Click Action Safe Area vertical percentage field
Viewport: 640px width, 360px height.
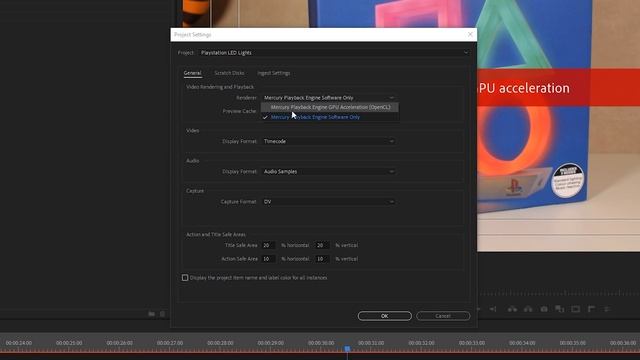click(322, 259)
